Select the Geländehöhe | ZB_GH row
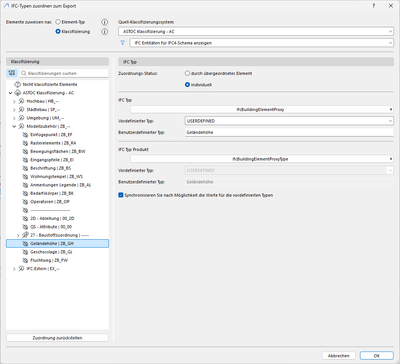The image size is (400, 364). [57, 244]
